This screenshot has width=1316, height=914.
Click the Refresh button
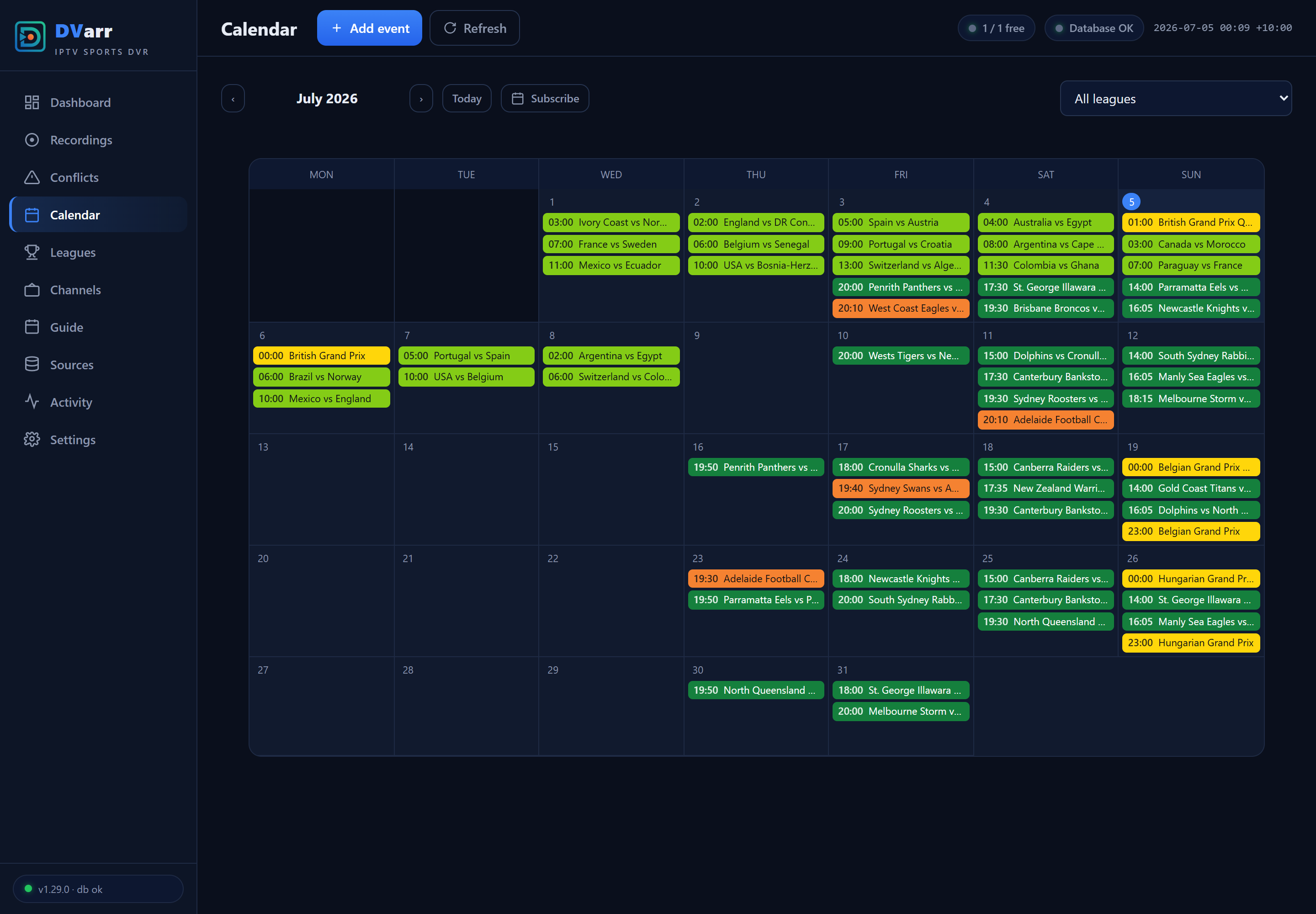(x=475, y=28)
